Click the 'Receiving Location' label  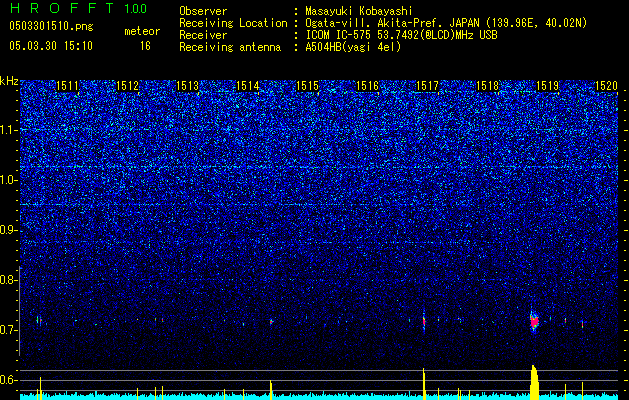coord(233,23)
